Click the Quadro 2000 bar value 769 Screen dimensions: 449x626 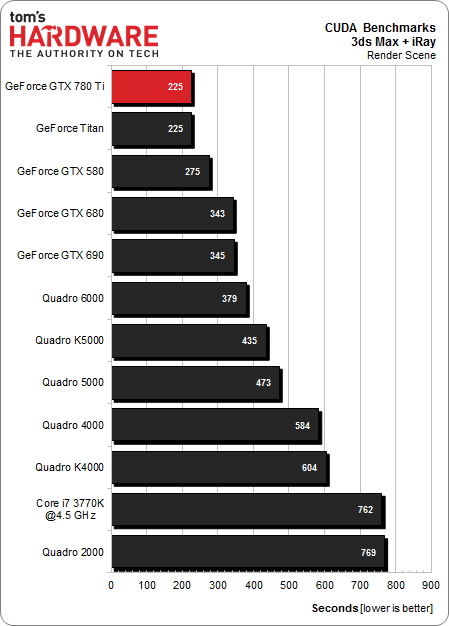(368, 553)
